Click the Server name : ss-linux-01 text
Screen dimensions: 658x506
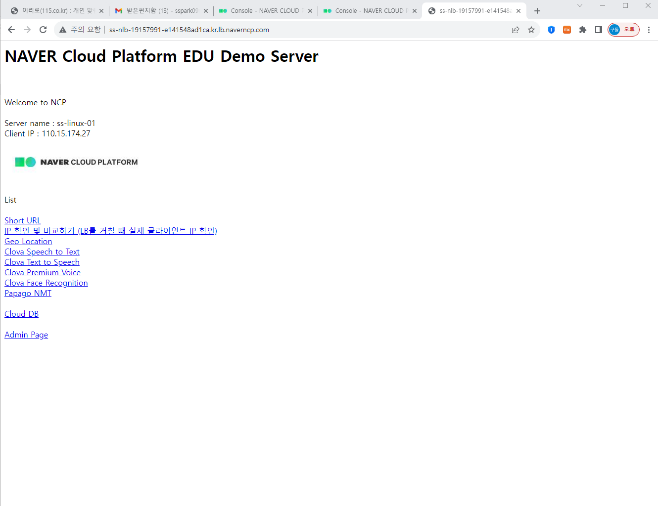click(x=50, y=123)
